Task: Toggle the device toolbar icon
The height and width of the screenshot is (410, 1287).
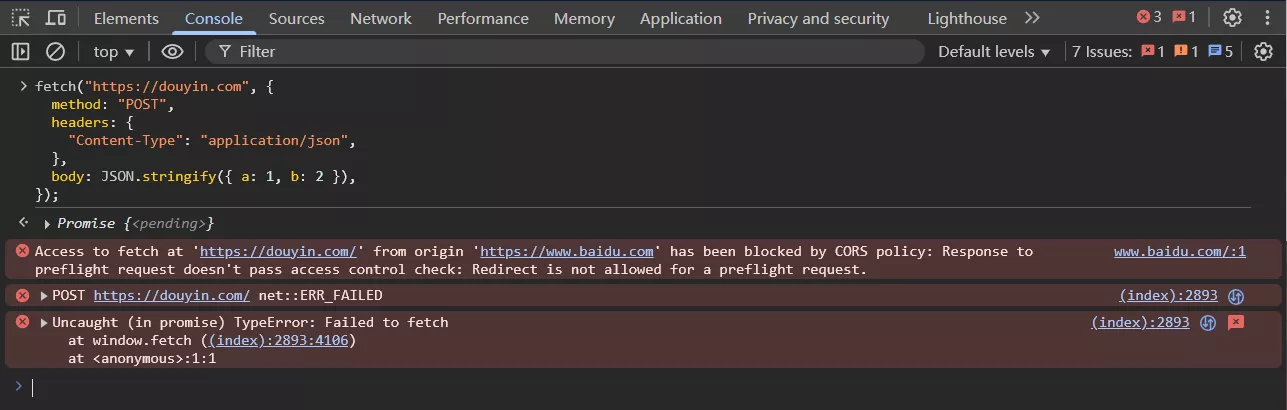Action: click(56, 18)
